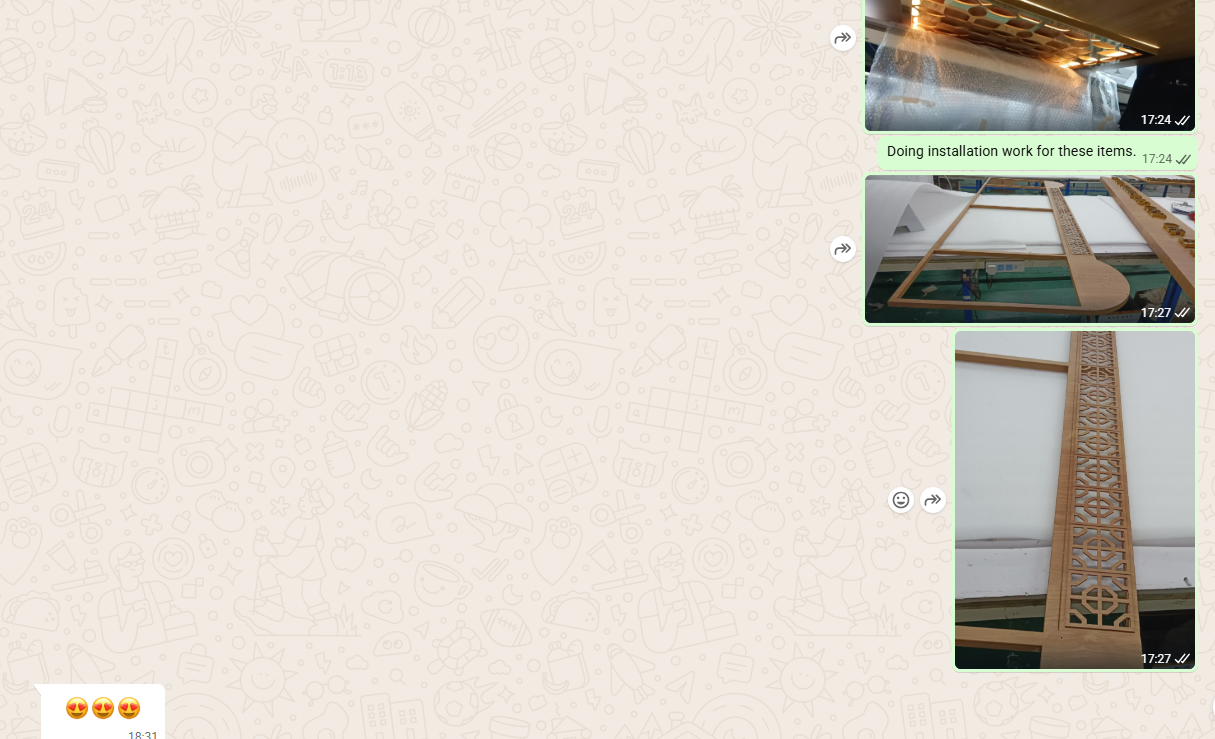1215x739 pixels.
Task: Click read ticks on tall lattice photo
Action: point(1182,659)
